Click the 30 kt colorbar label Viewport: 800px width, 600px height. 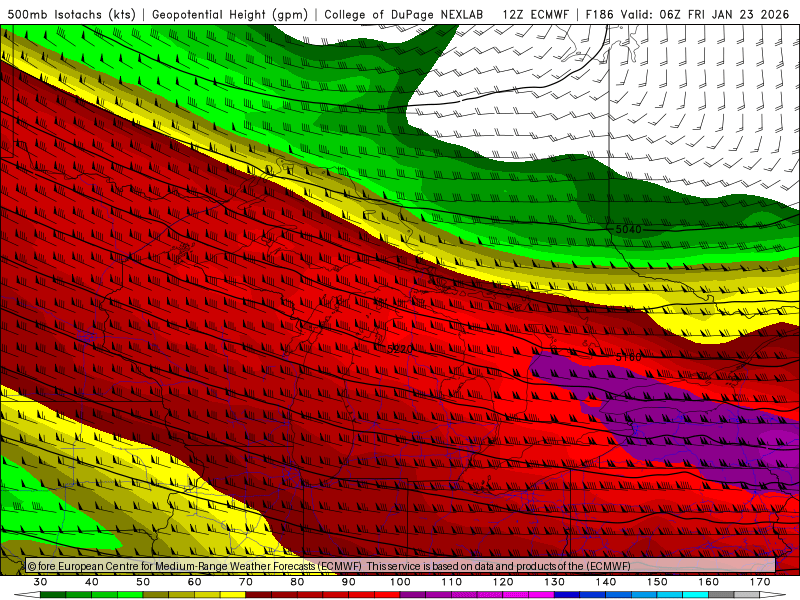point(40,582)
